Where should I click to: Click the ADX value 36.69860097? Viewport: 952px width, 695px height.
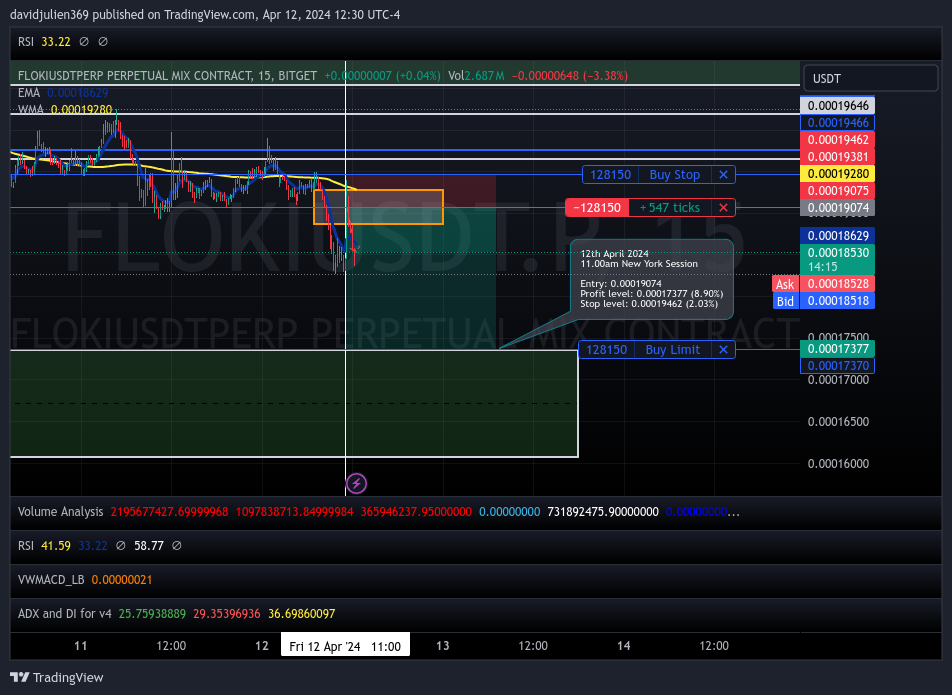(x=302, y=614)
